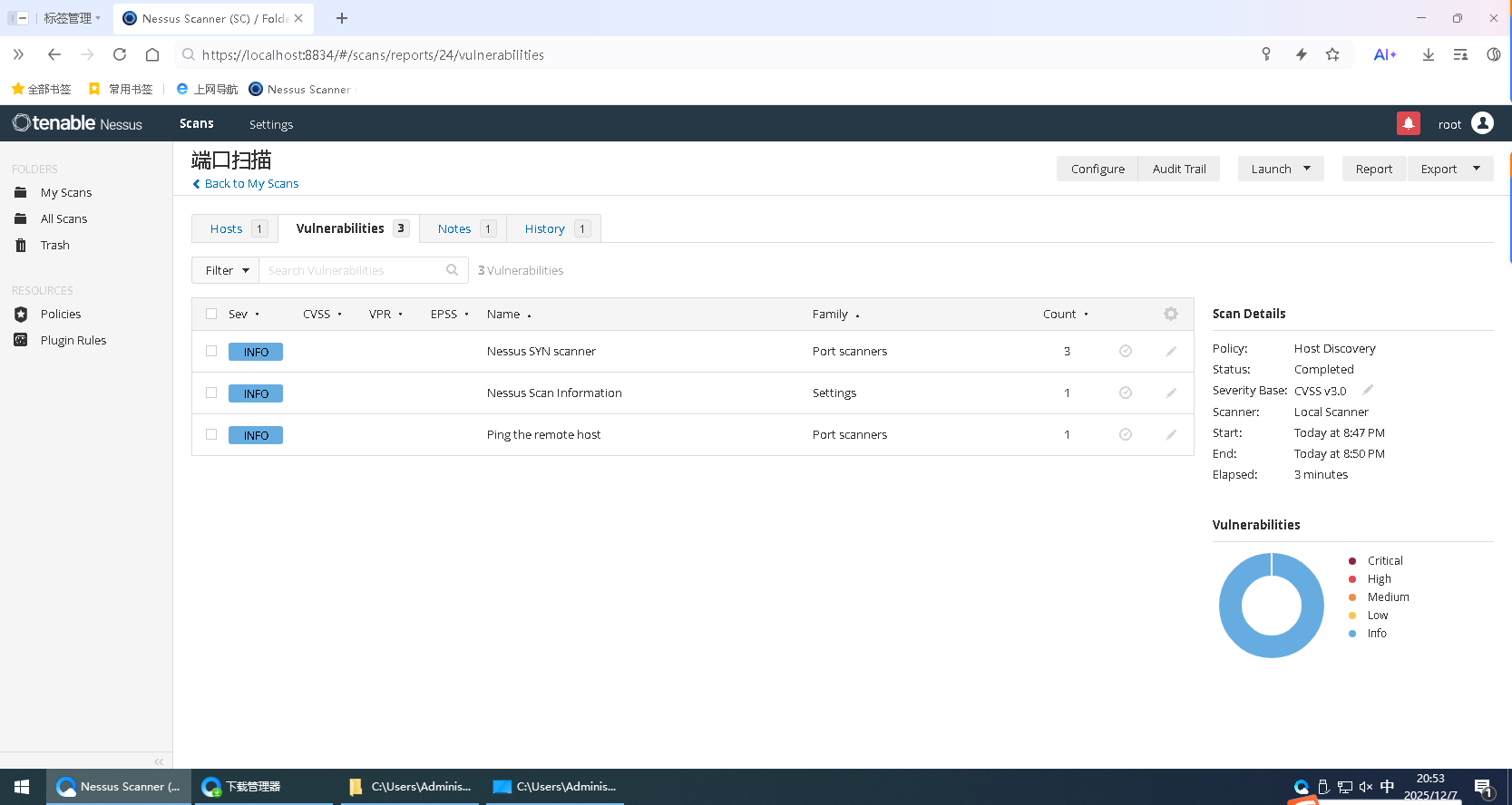Check the Nessus SYN scanner checkbox

[211, 352]
